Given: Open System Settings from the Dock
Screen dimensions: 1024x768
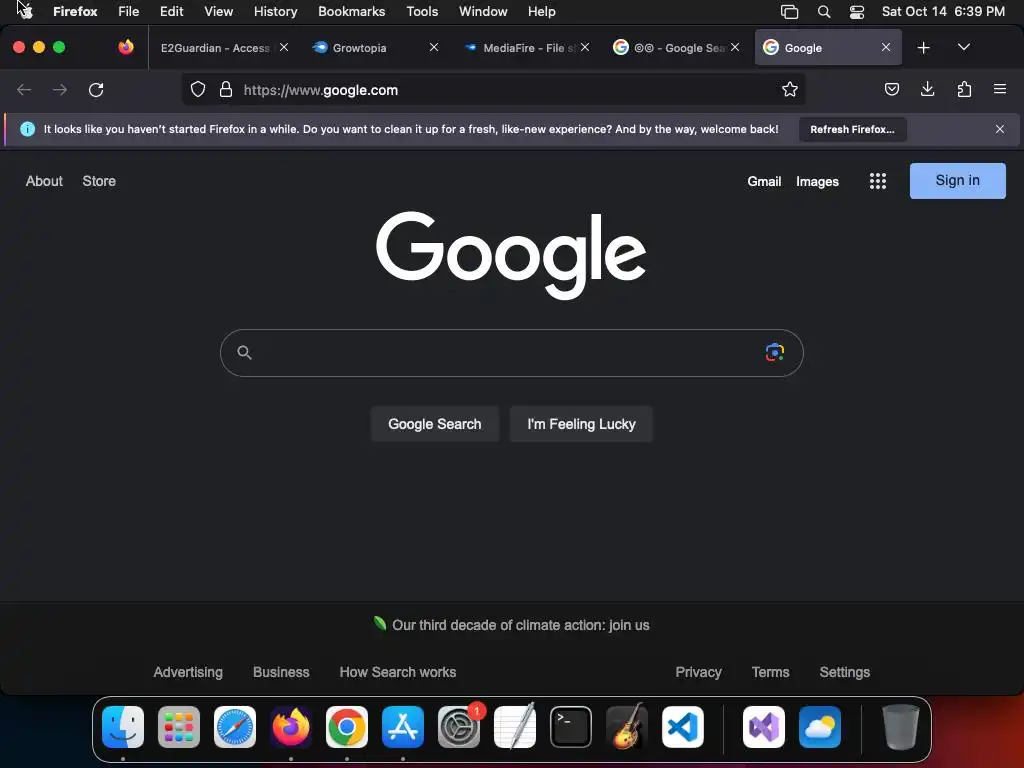Looking at the screenshot, I should coord(459,726).
